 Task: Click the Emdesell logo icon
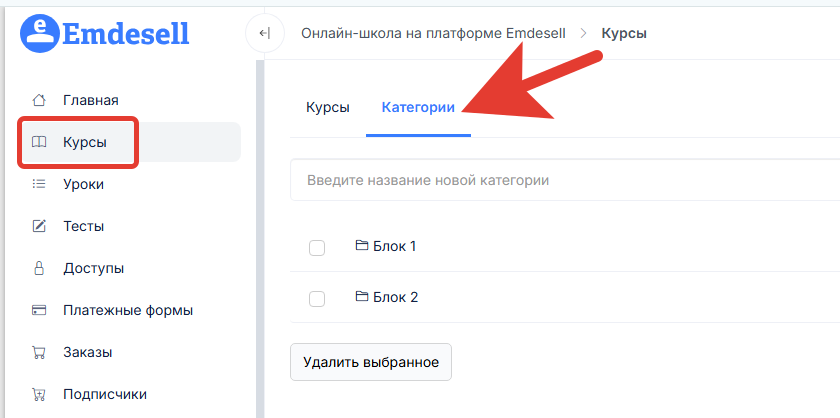39,33
